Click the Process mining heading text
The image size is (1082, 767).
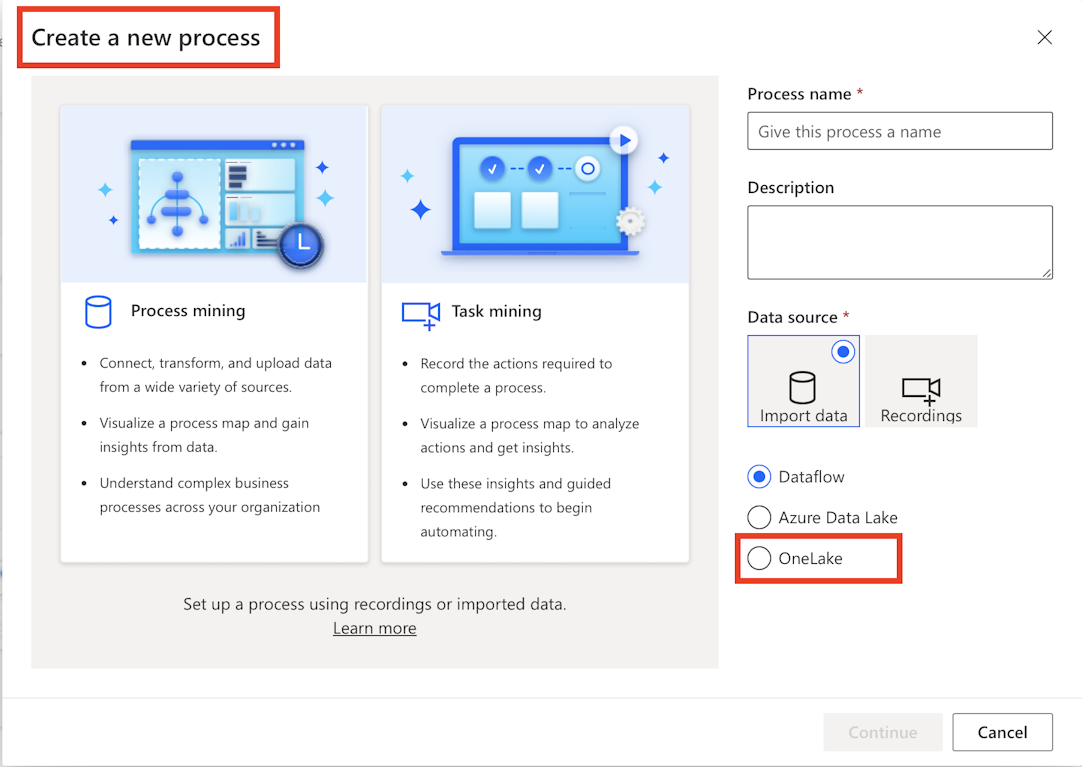(x=188, y=311)
